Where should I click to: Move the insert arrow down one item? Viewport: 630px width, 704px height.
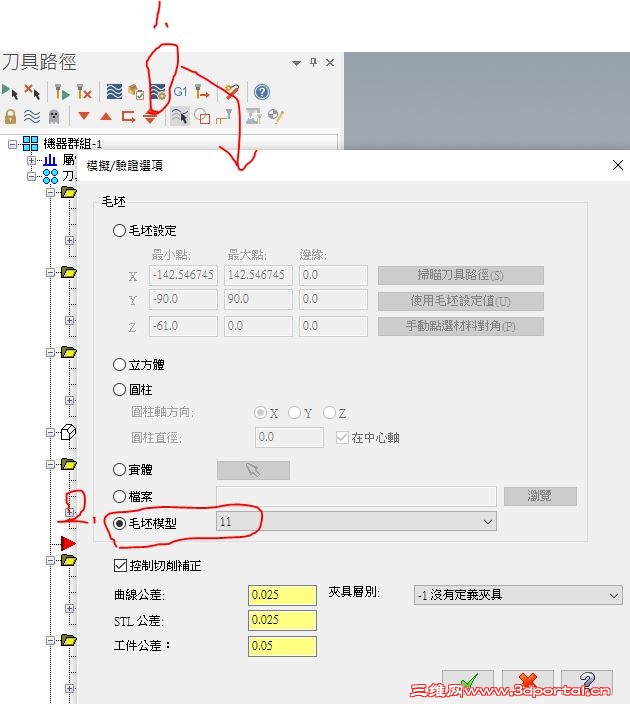click(x=84, y=116)
